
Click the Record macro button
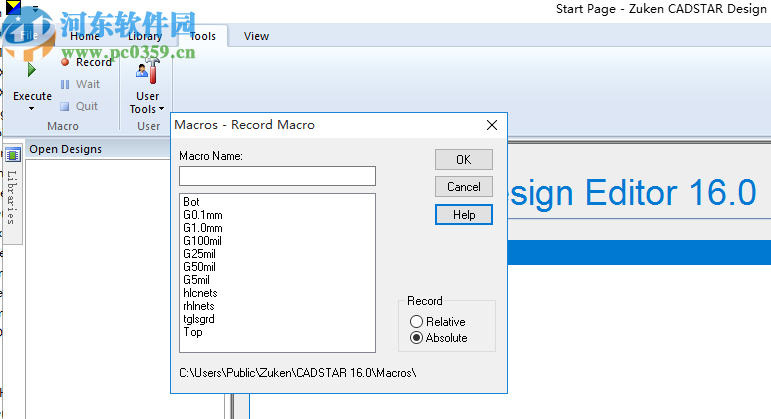(x=87, y=62)
